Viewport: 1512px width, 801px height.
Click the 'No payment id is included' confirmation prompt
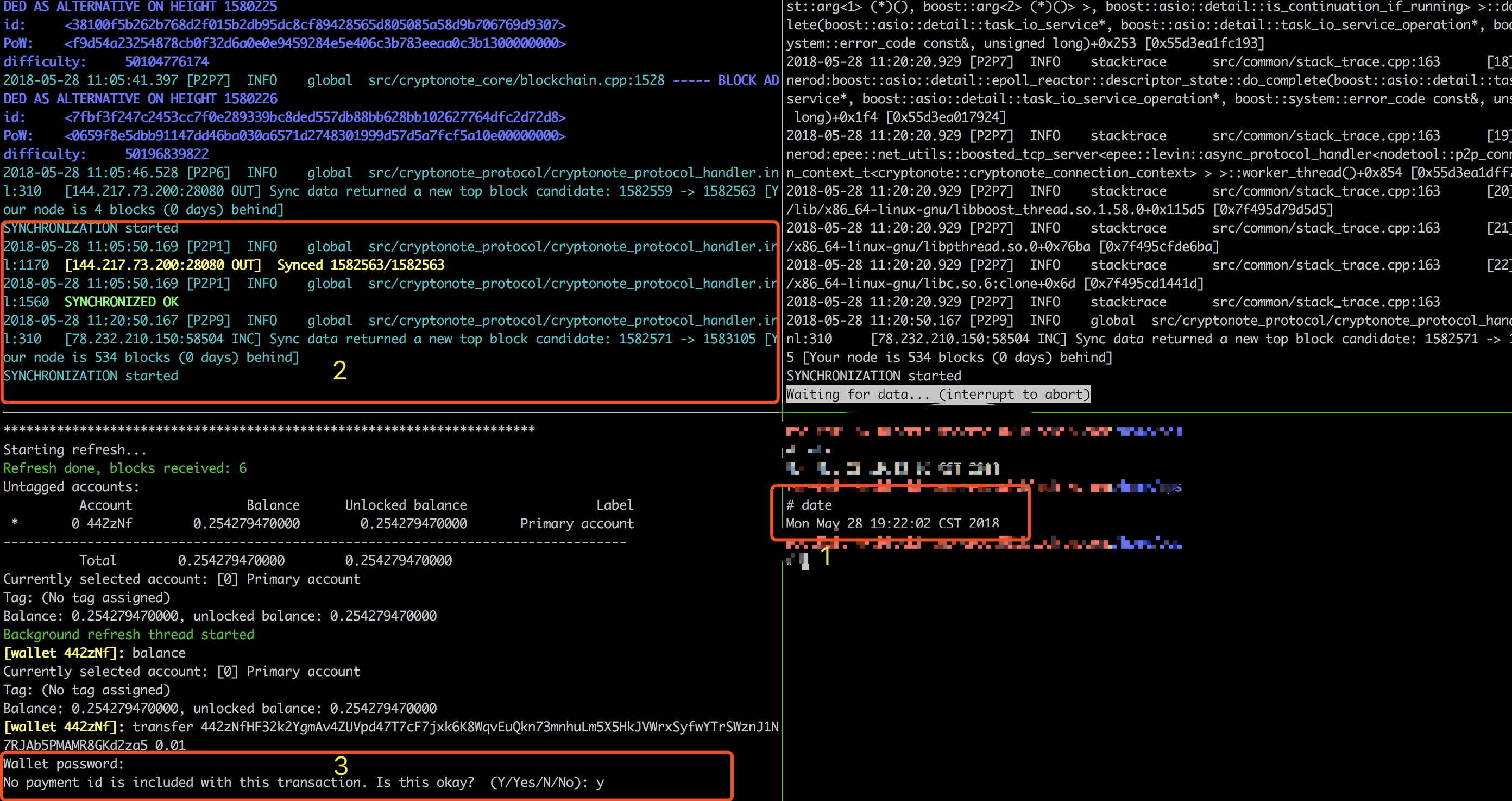(304, 782)
